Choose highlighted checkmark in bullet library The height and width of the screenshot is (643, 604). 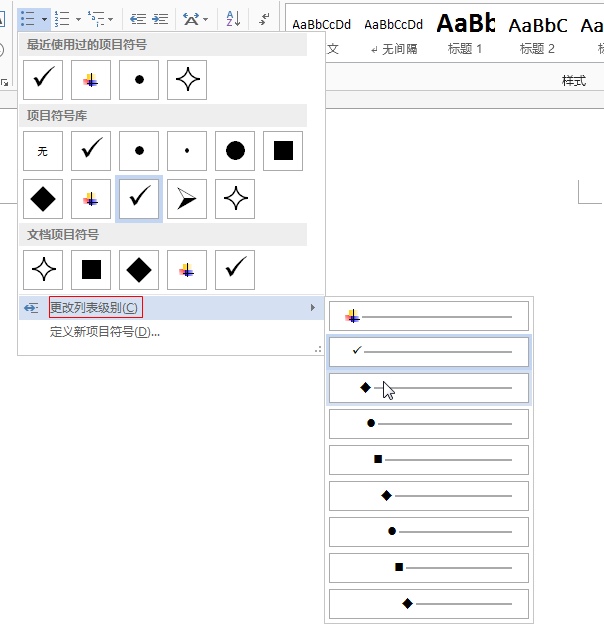coord(139,199)
